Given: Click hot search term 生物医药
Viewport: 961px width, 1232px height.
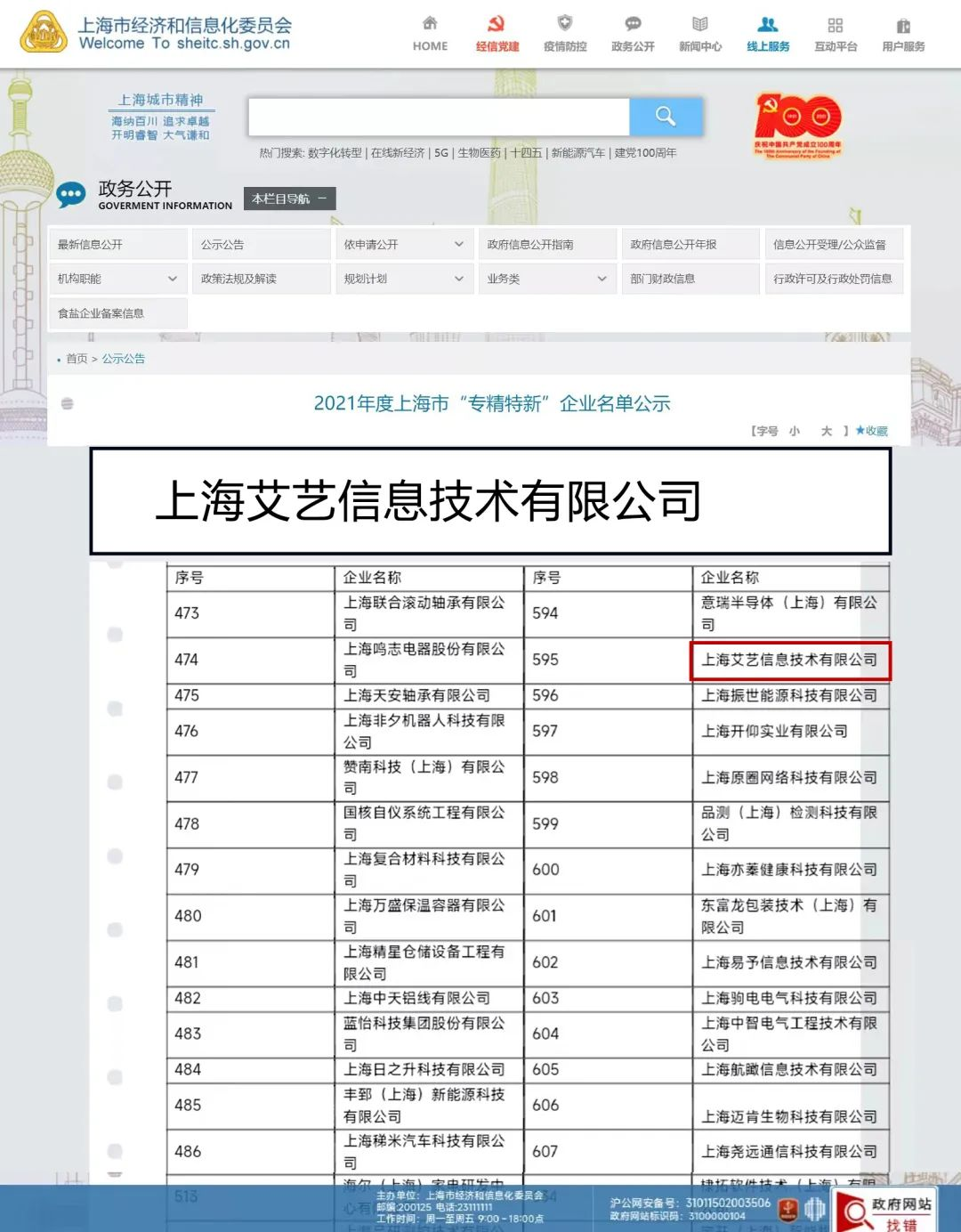Looking at the screenshot, I should (480, 153).
